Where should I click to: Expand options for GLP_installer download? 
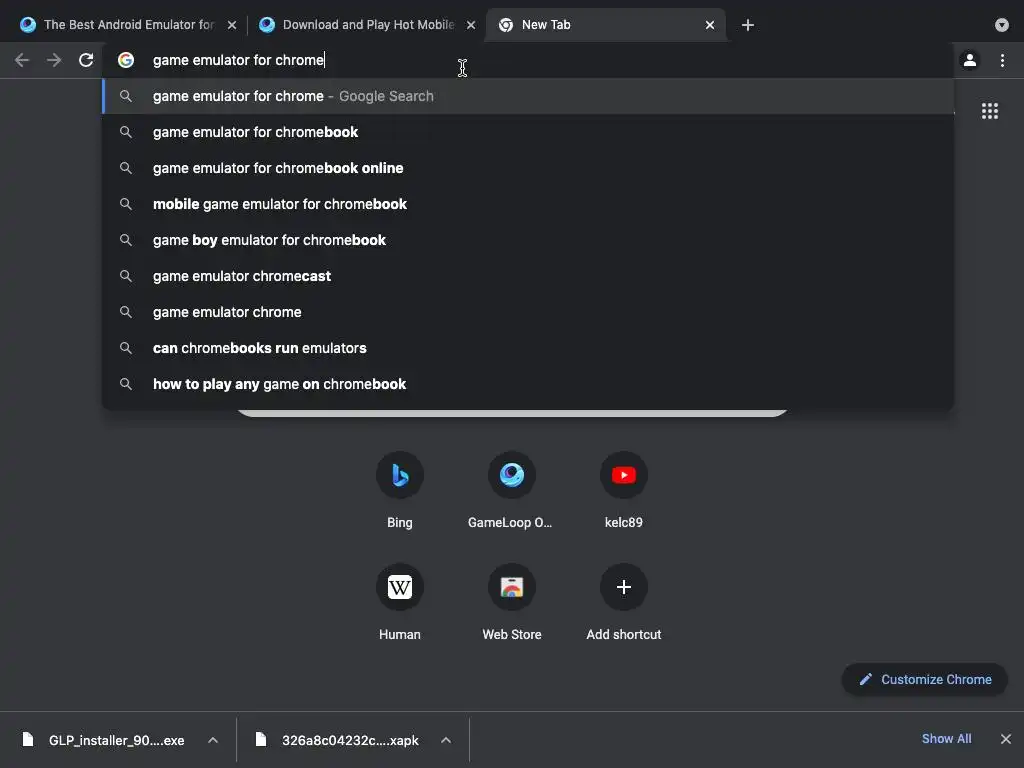[x=213, y=740]
